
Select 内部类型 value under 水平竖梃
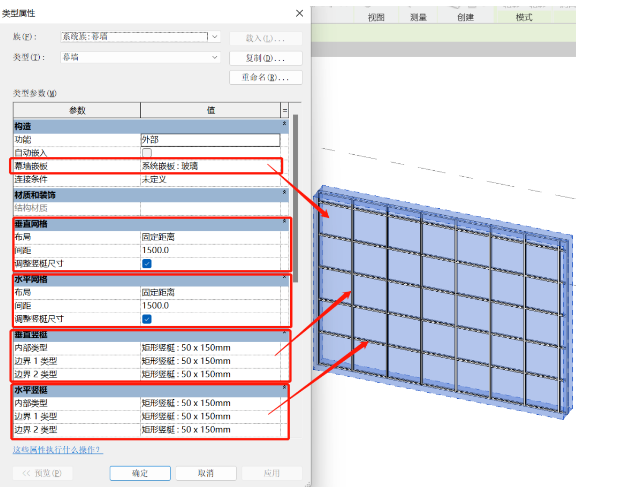(210, 403)
